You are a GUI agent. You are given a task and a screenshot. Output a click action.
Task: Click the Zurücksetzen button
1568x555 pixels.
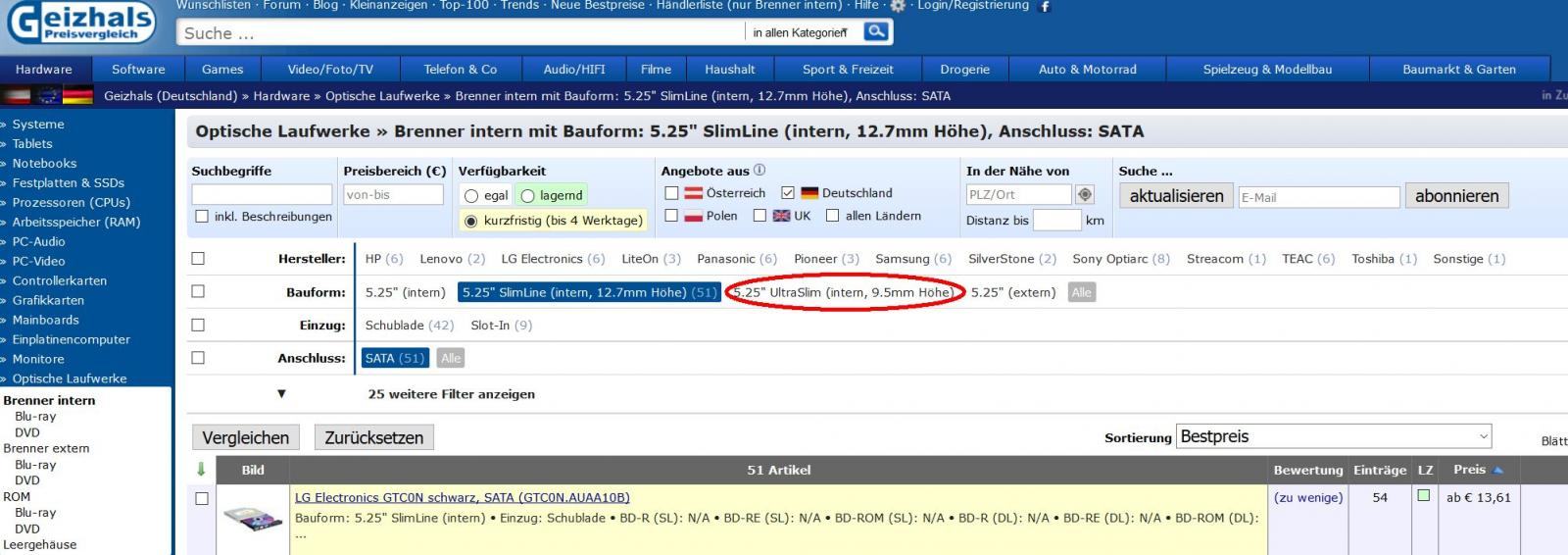coord(373,437)
